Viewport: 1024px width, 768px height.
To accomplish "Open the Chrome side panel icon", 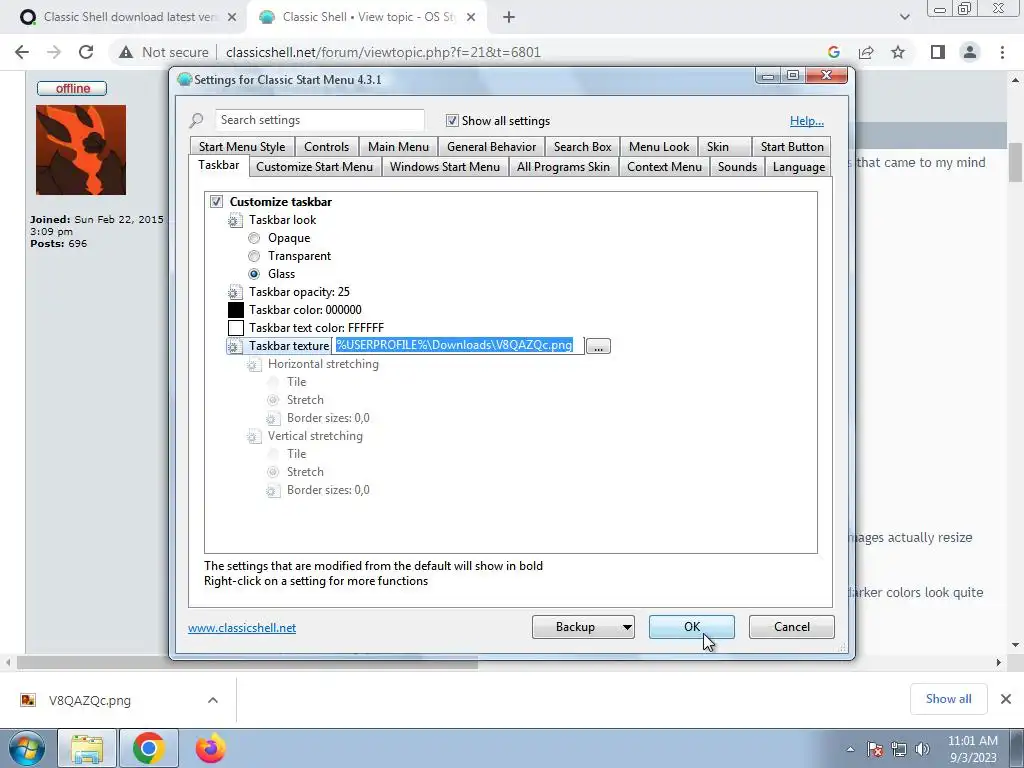I will (x=938, y=52).
